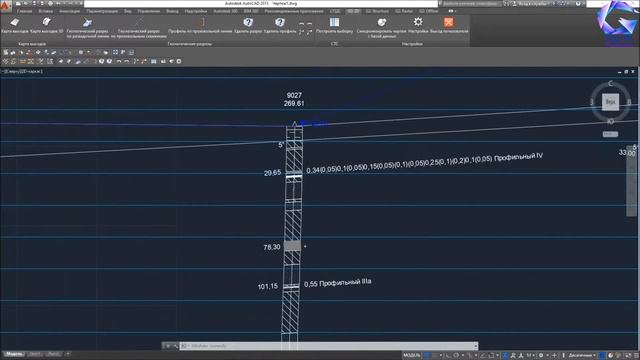Expand the command line history arrow
This screenshot has height=360, width=640.
point(476,346)
